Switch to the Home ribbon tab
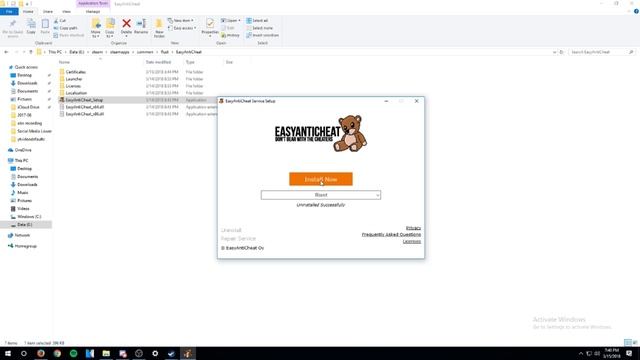This screenshot has height=360, width=640. click(28, 11)
